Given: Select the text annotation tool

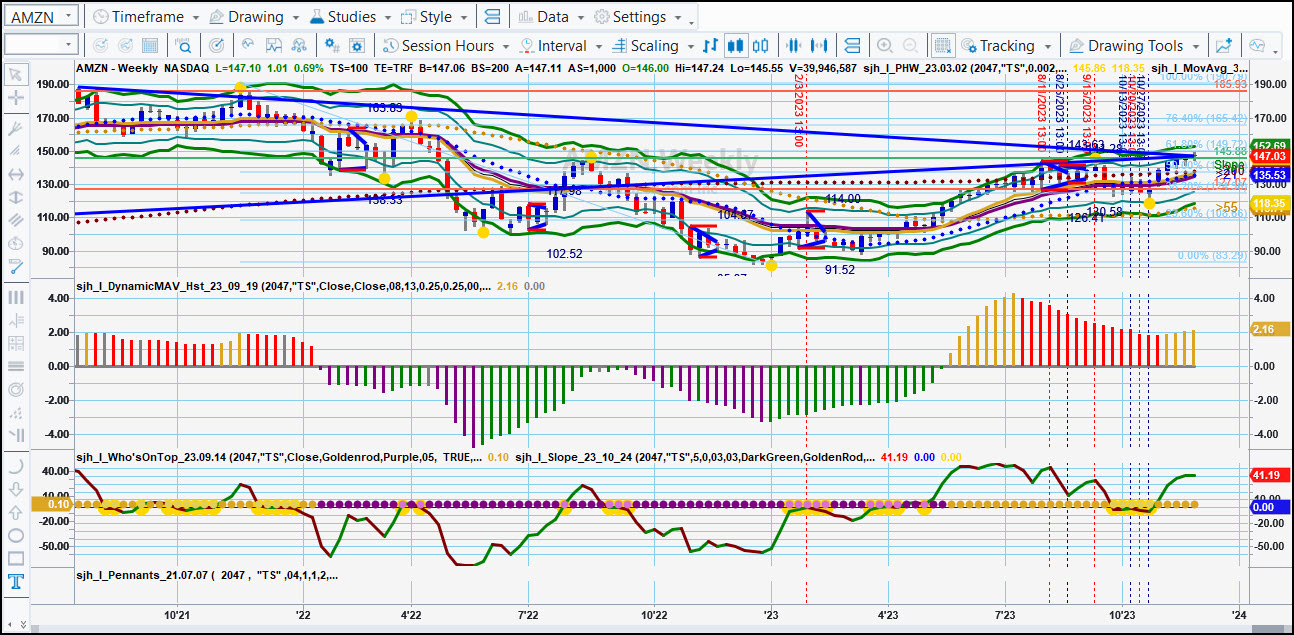Looking at the screenshot, I should [x=15, y=582].
